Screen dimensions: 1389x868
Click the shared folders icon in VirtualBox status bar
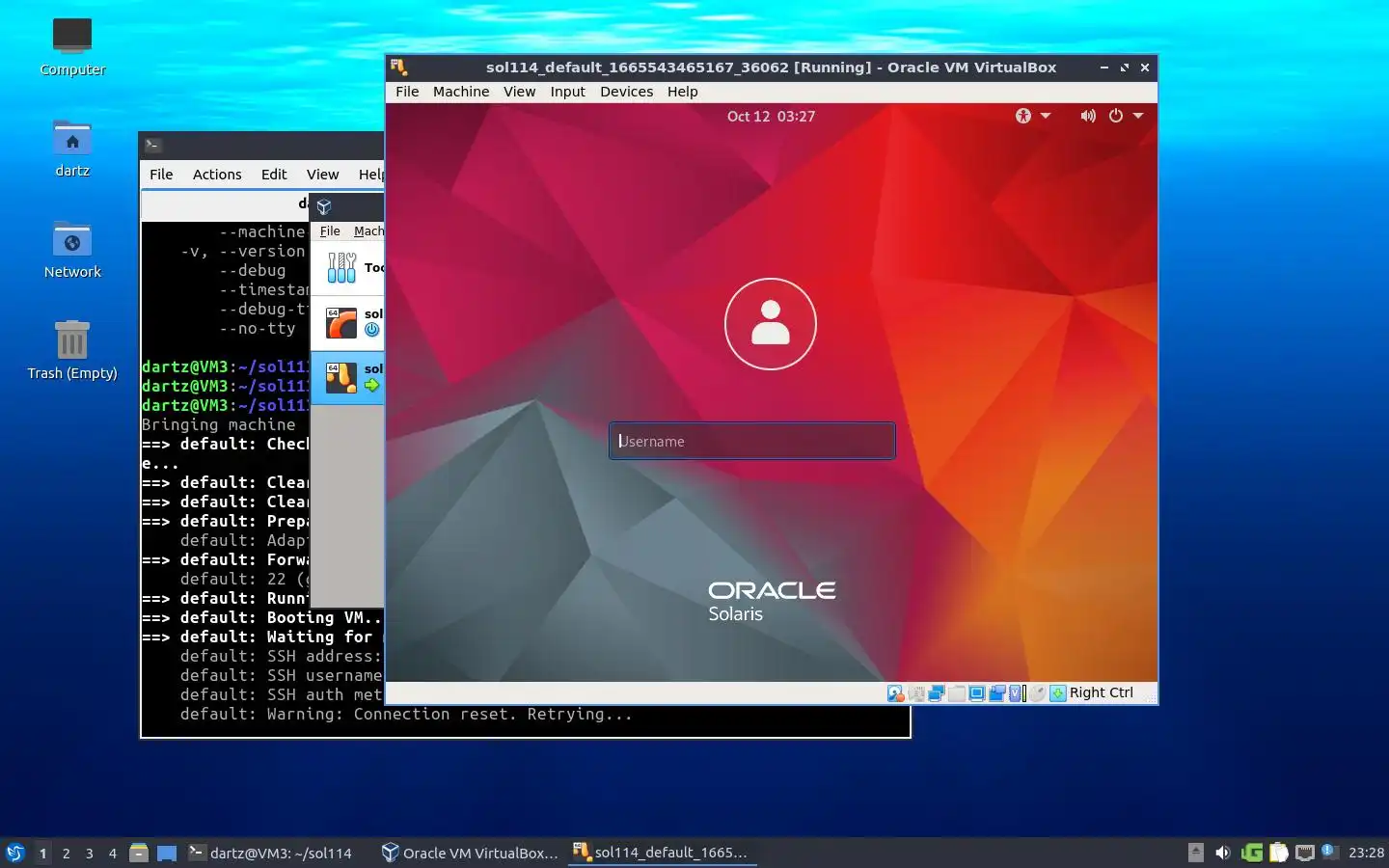(957, 692)
